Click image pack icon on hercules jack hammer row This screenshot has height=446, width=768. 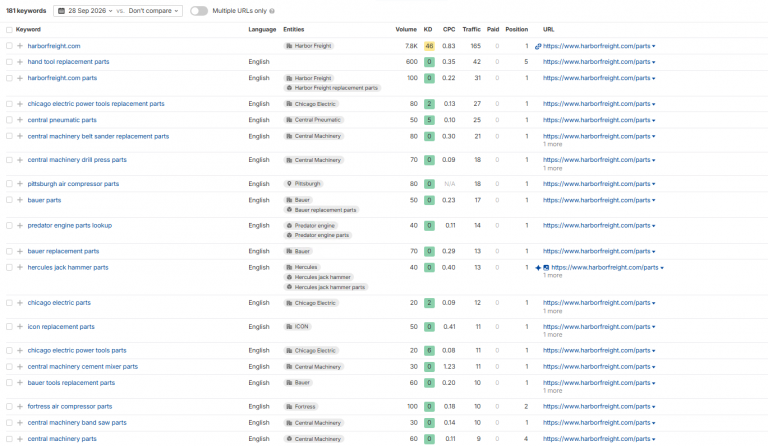click(x=546, y=268)
